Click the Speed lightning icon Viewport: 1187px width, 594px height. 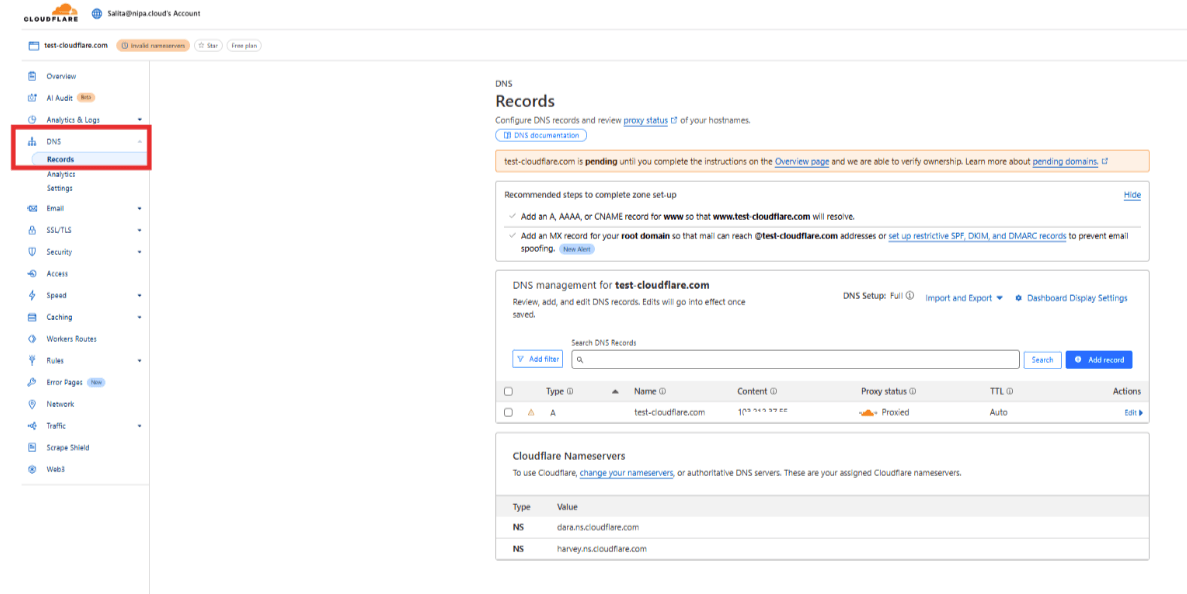pyautogui.click(x=32, y=295)
